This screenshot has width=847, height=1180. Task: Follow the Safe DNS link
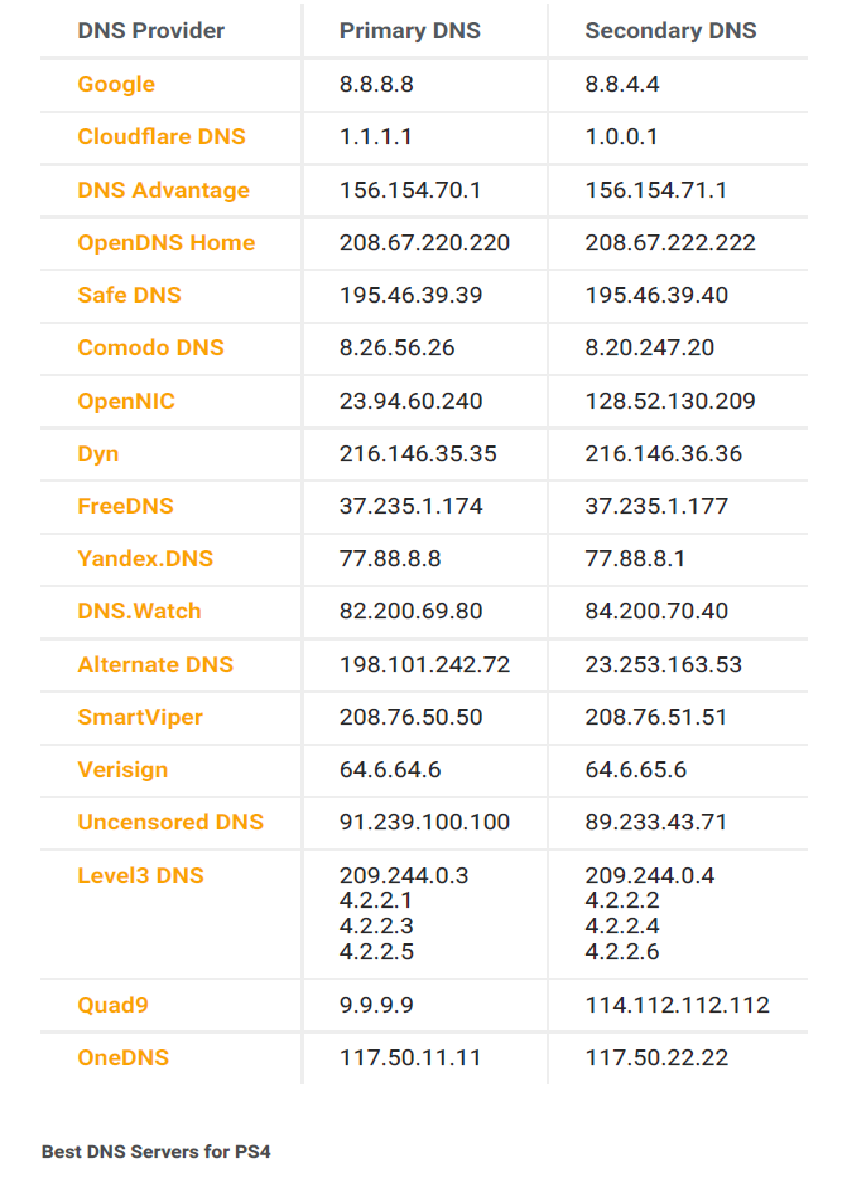[129, 295]
